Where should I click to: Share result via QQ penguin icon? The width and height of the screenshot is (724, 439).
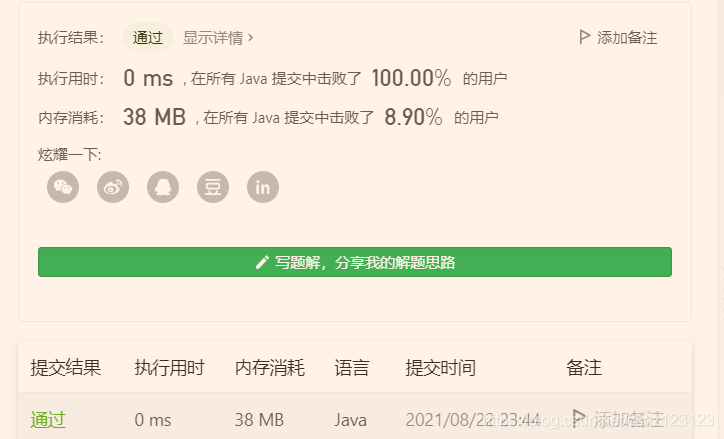tap(163, 187)
